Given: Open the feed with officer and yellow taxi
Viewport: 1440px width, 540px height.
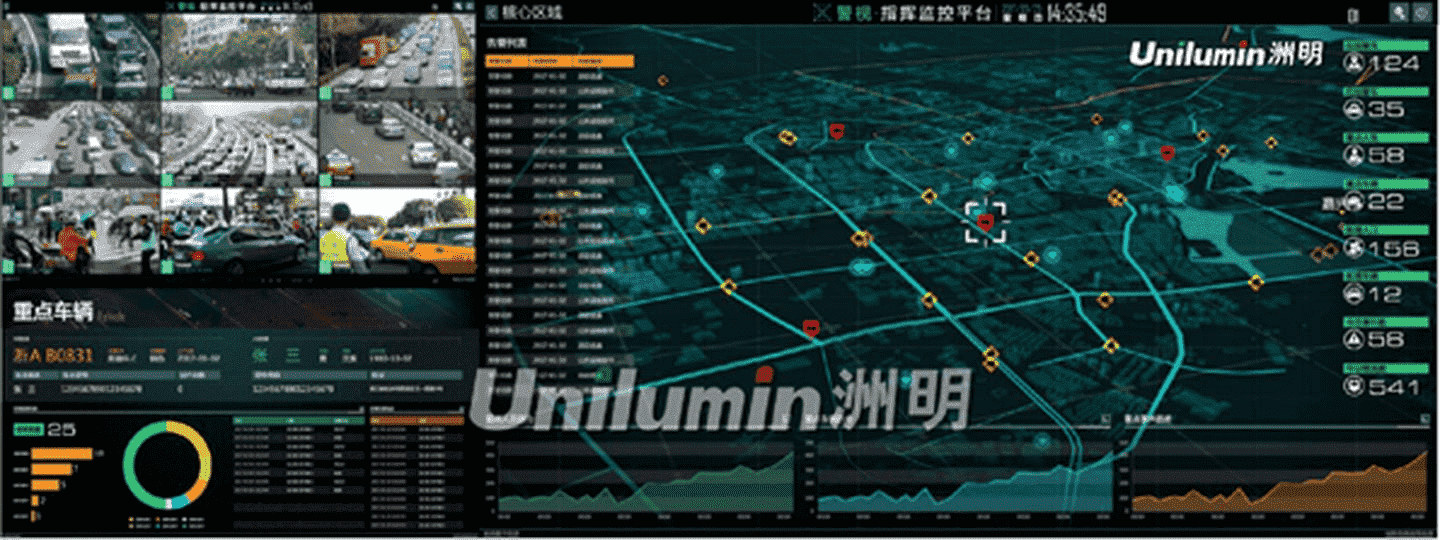Looking at the screenshot, I should click(x=396, y=230).
